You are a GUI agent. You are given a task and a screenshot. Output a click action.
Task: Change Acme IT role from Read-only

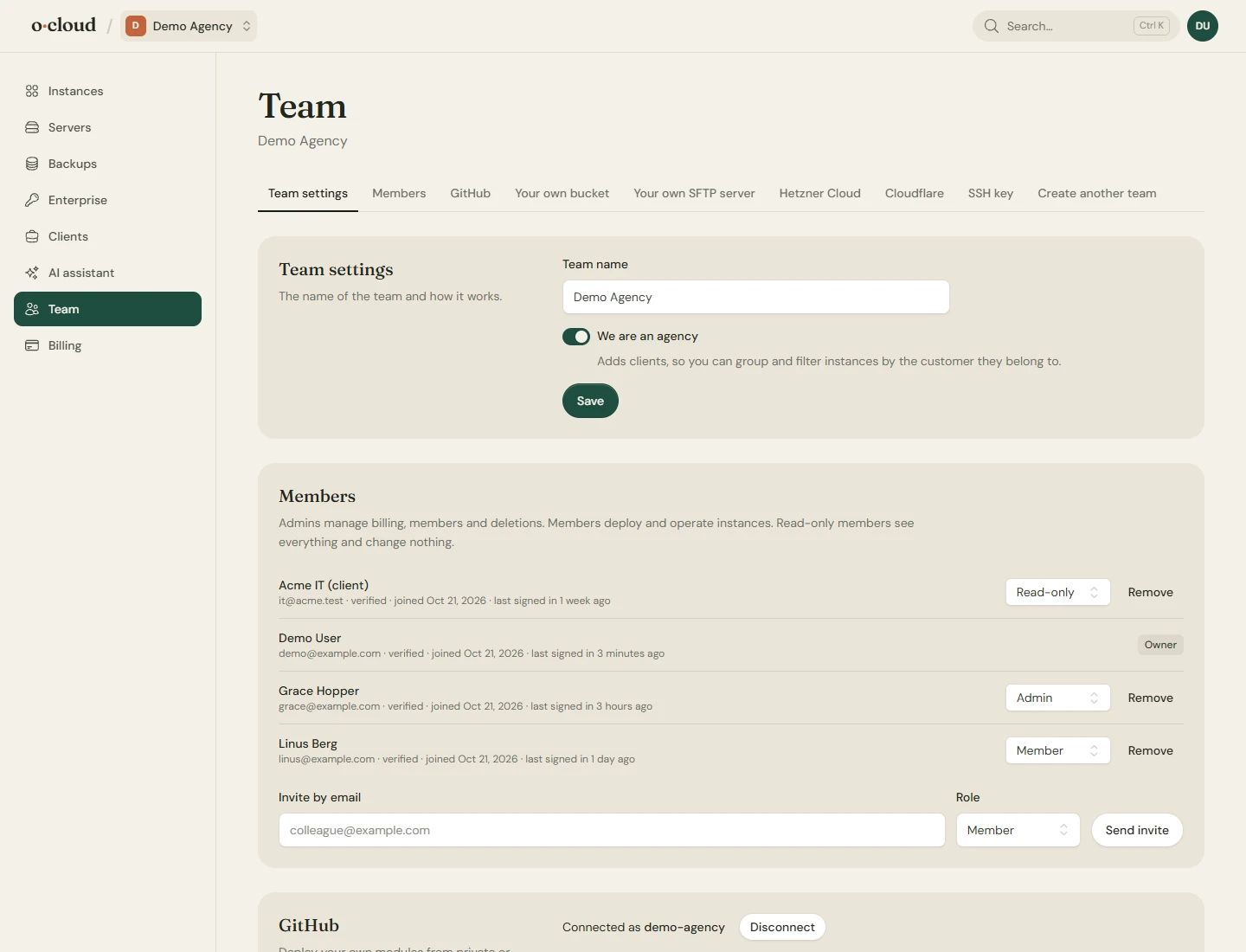(x=1057, y=592)
